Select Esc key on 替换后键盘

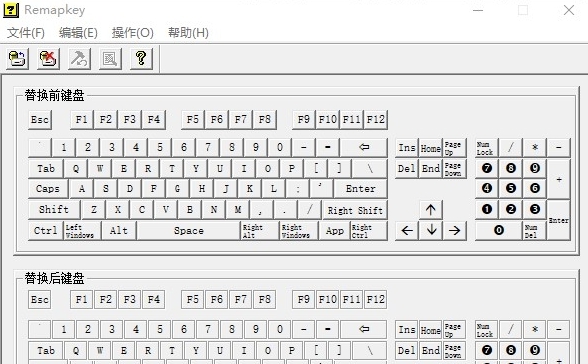(40, 300)
